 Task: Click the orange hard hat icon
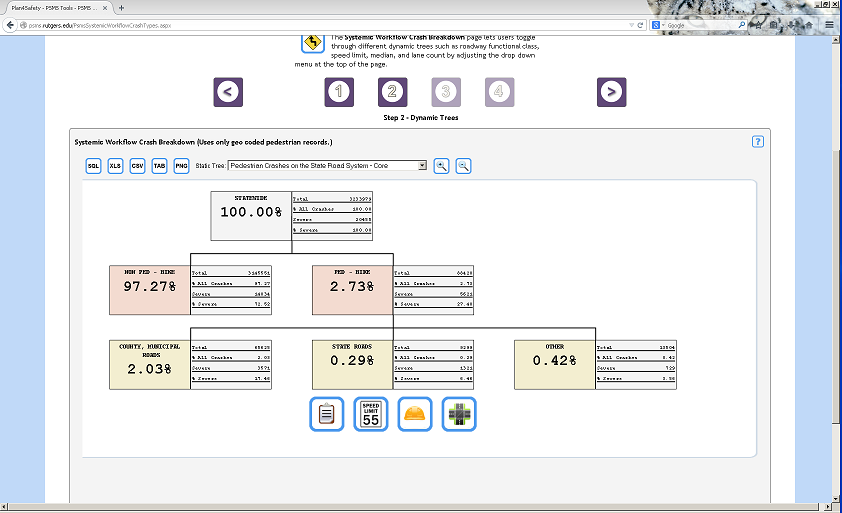pyautogui.click(x=415, y=414)
